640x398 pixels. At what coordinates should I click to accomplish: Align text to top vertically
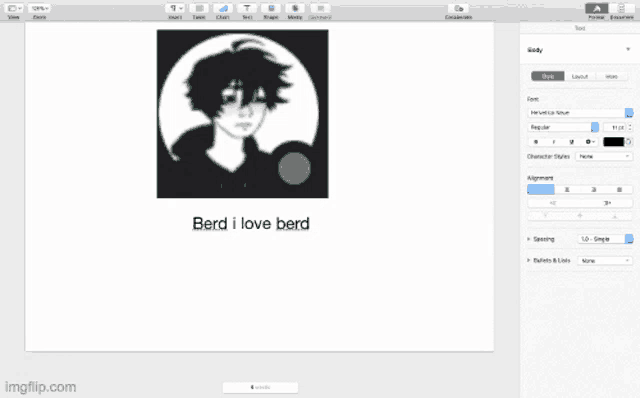pos(545,216)
